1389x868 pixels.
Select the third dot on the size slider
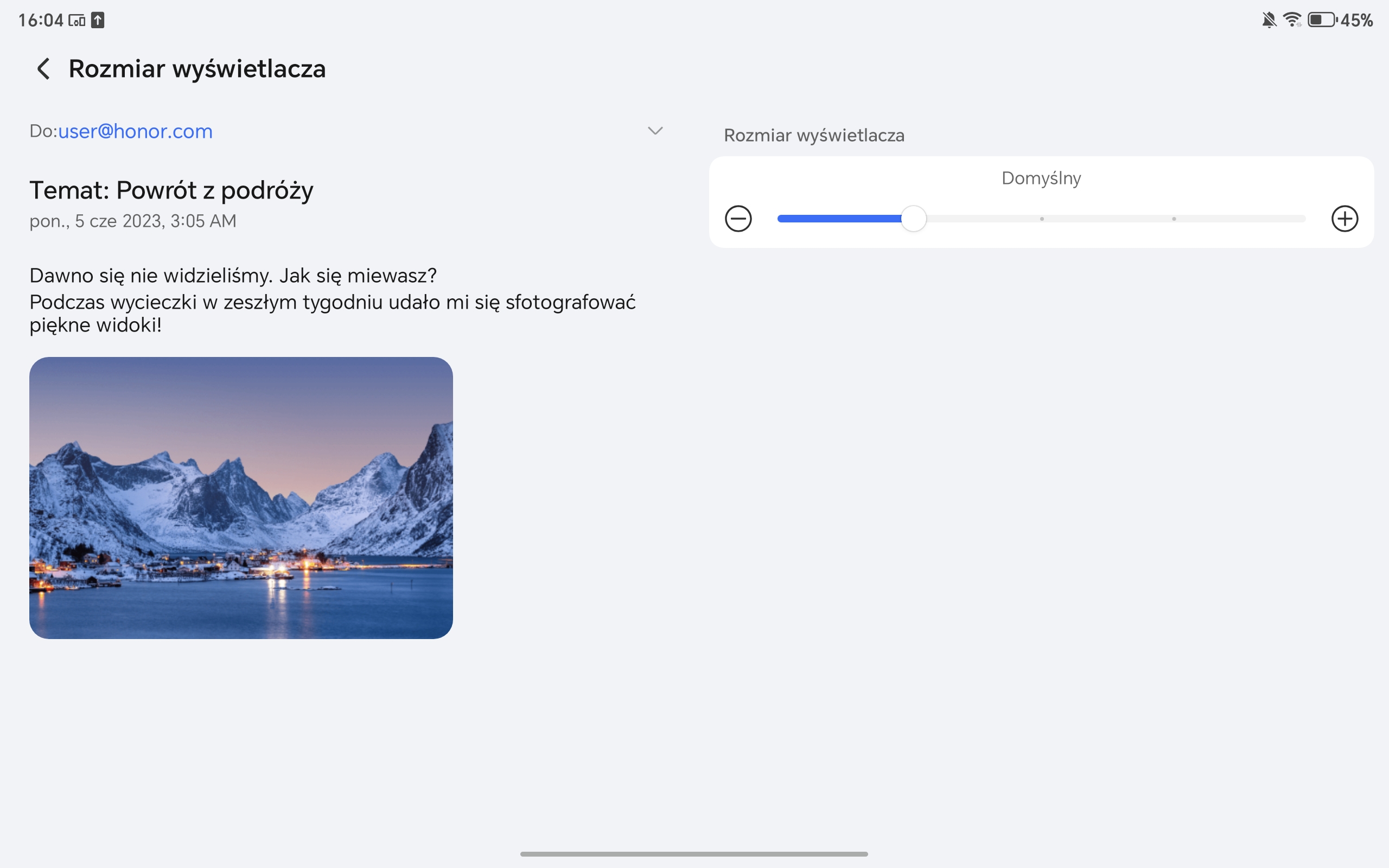coord(1042,219)
